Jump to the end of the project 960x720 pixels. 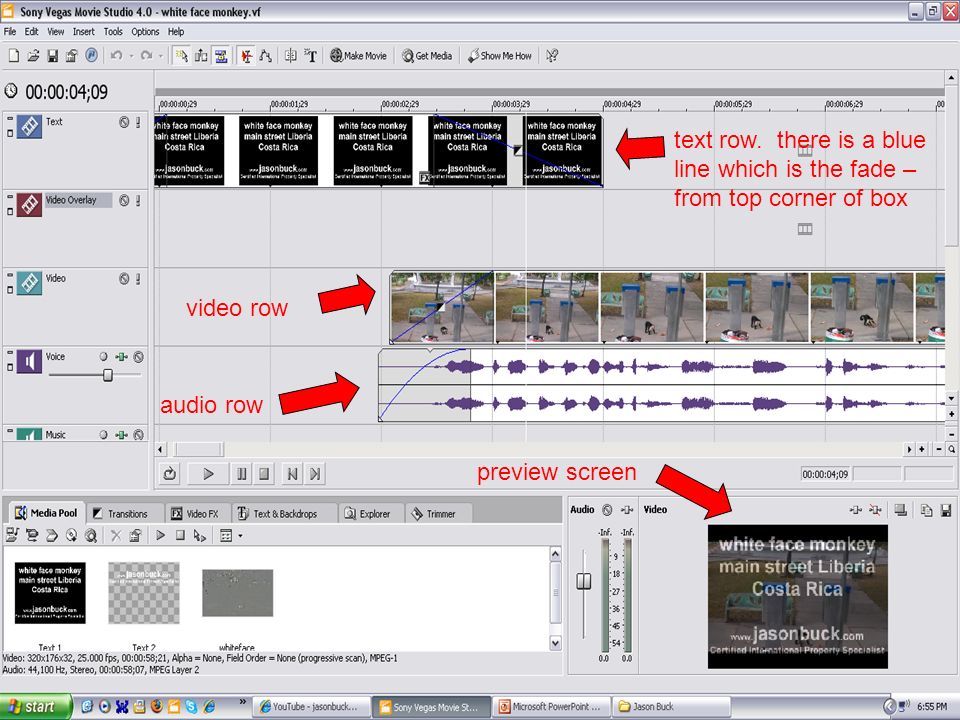[x=315, y=474]
